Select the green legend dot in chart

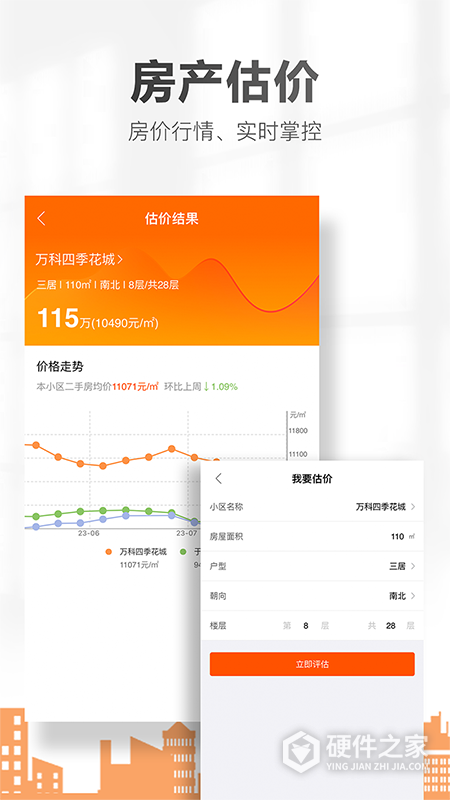tap(183, 552)
